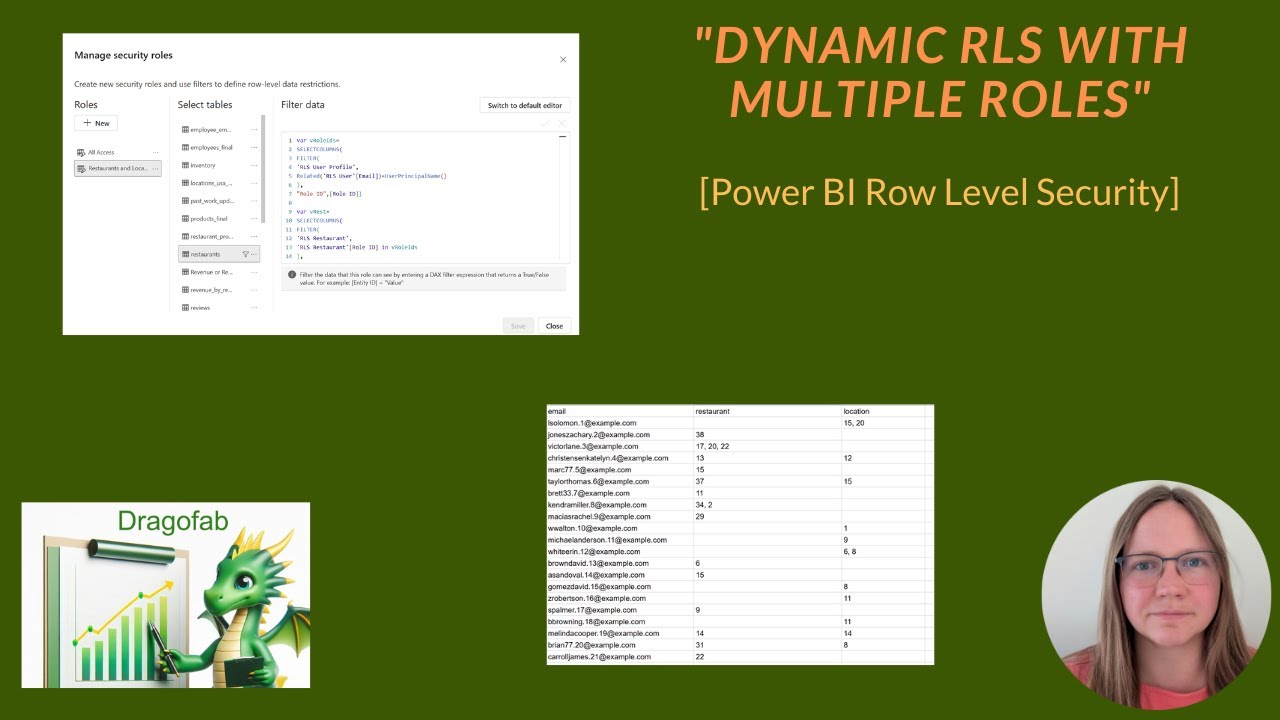Open more options for Restaurants and Loca... role
Viewport: 1280px width, 720px height.
coord(154,168)
